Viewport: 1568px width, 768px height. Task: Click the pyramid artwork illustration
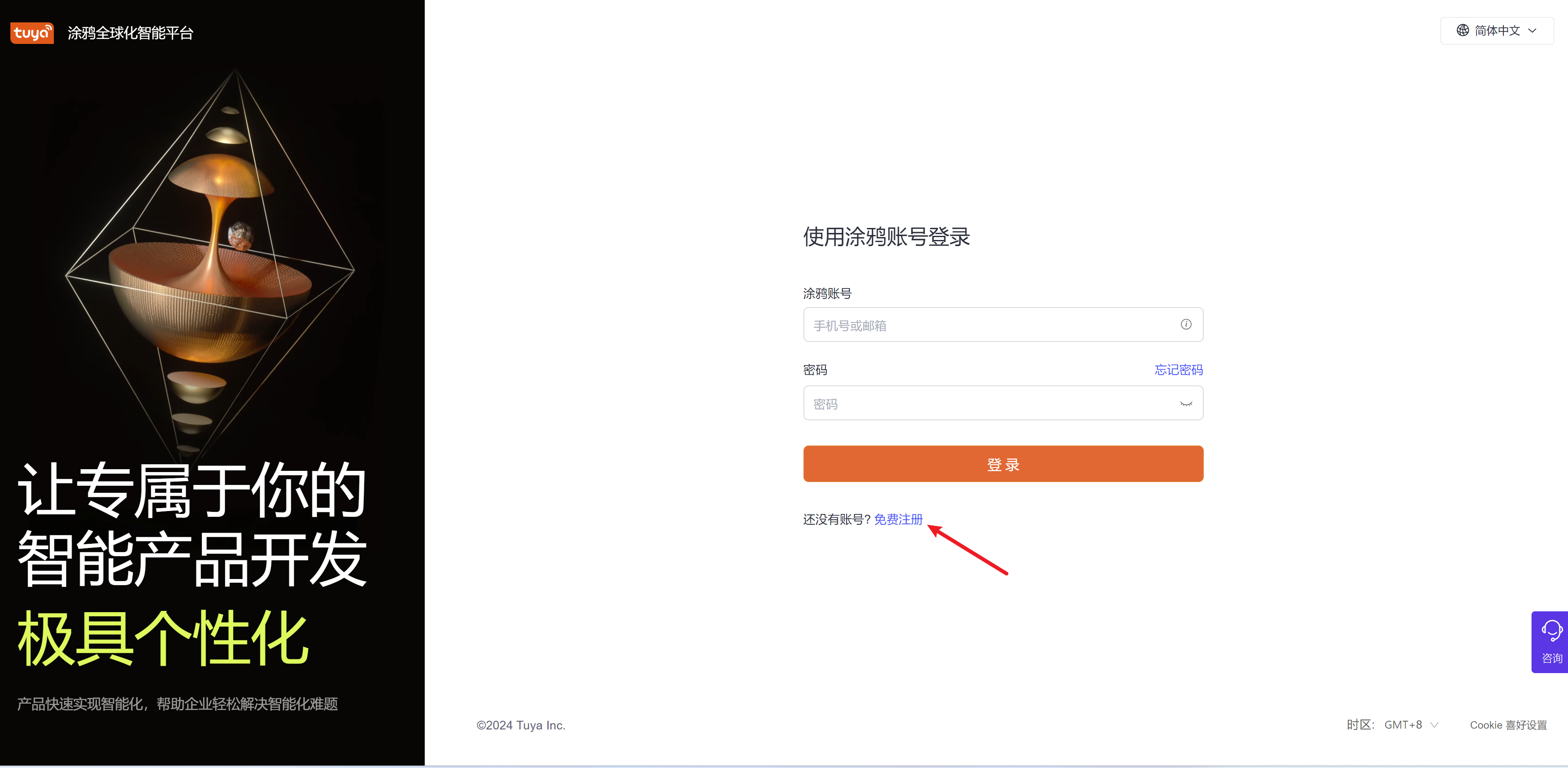210,262
